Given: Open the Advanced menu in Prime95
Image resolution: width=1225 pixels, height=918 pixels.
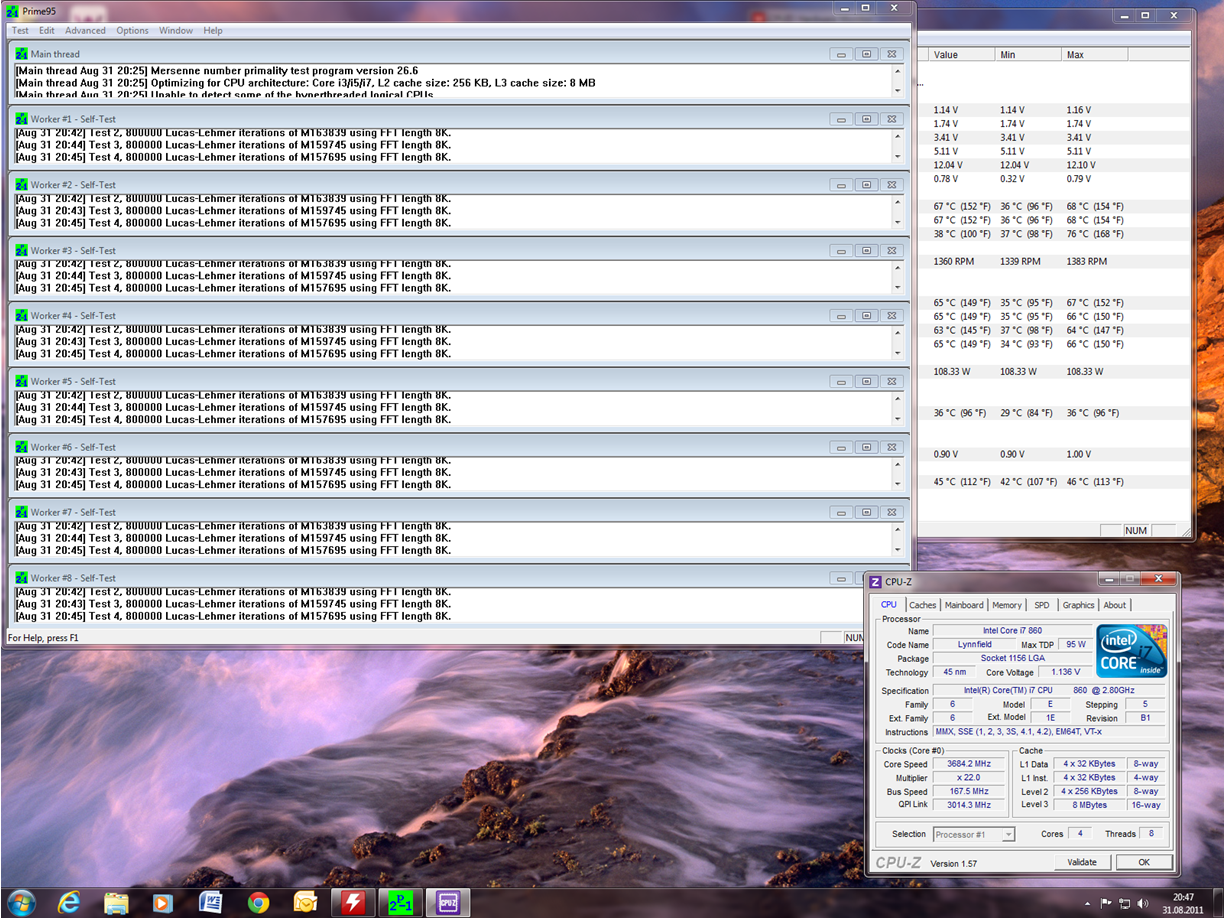Looking at the screenshot, I should click(85, 31).
